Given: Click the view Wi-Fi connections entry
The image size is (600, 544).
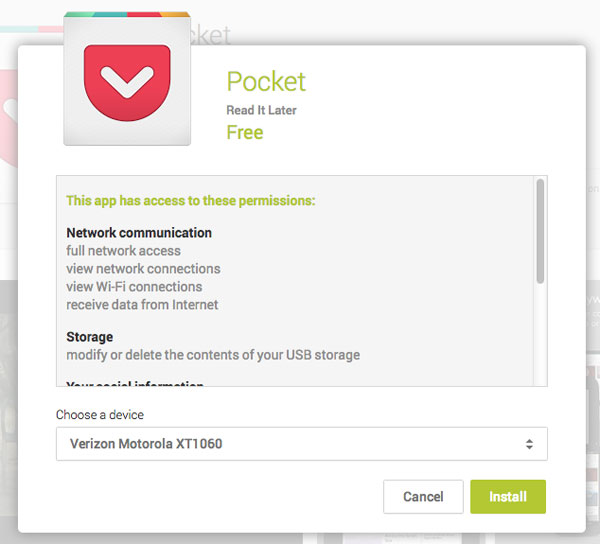Looking at the screenshot, I should 134,287.
